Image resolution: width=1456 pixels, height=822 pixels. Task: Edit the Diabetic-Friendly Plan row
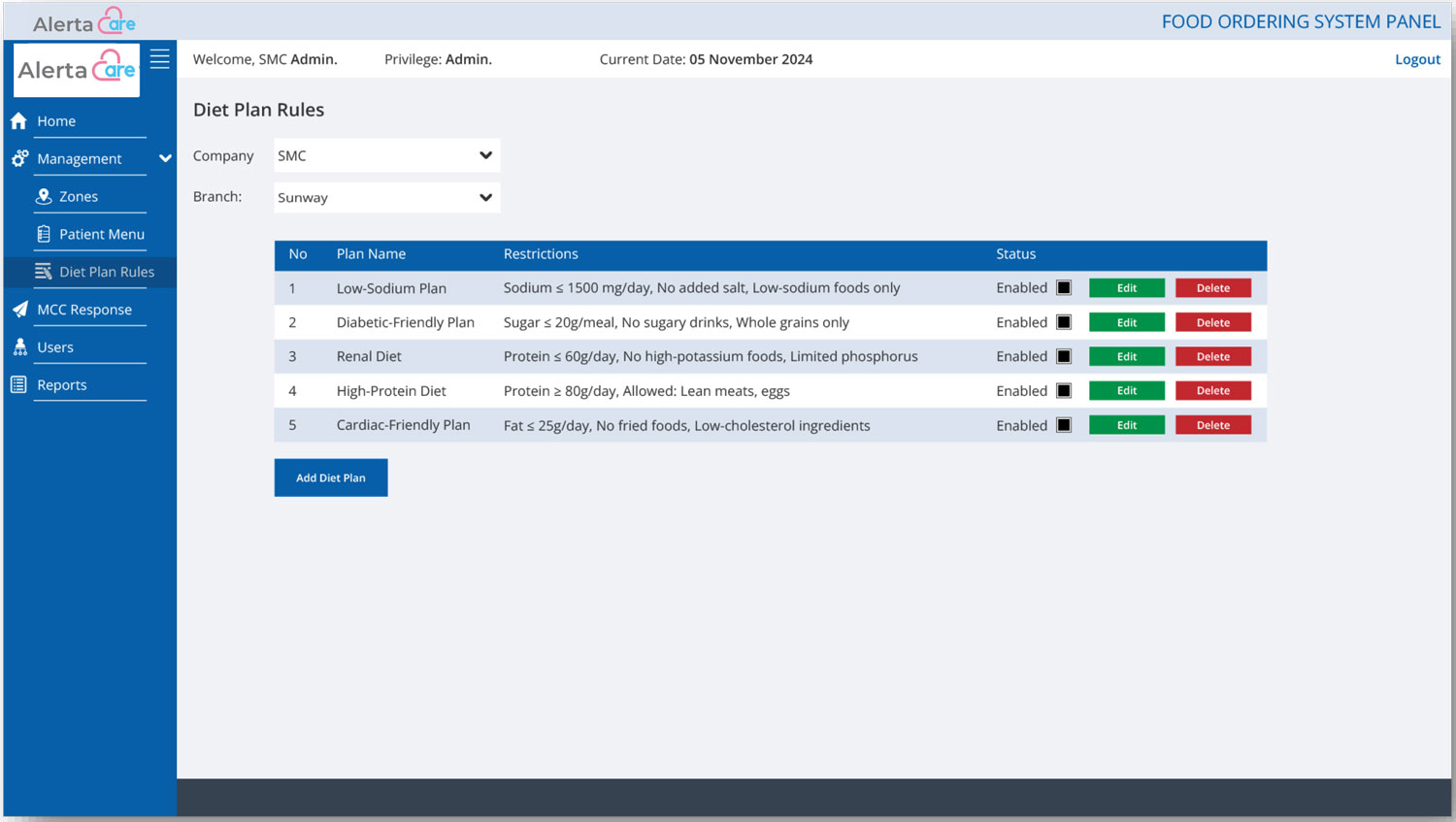1126,322
